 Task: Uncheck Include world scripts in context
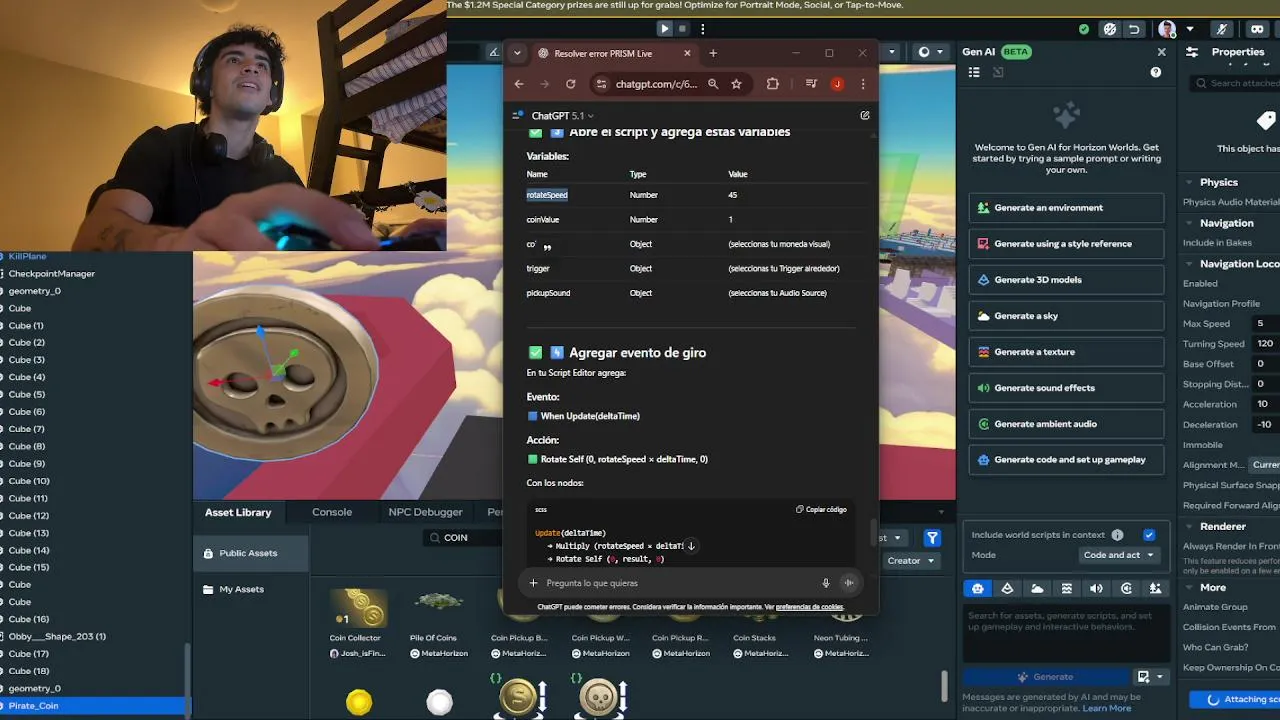pos(1149,535)
